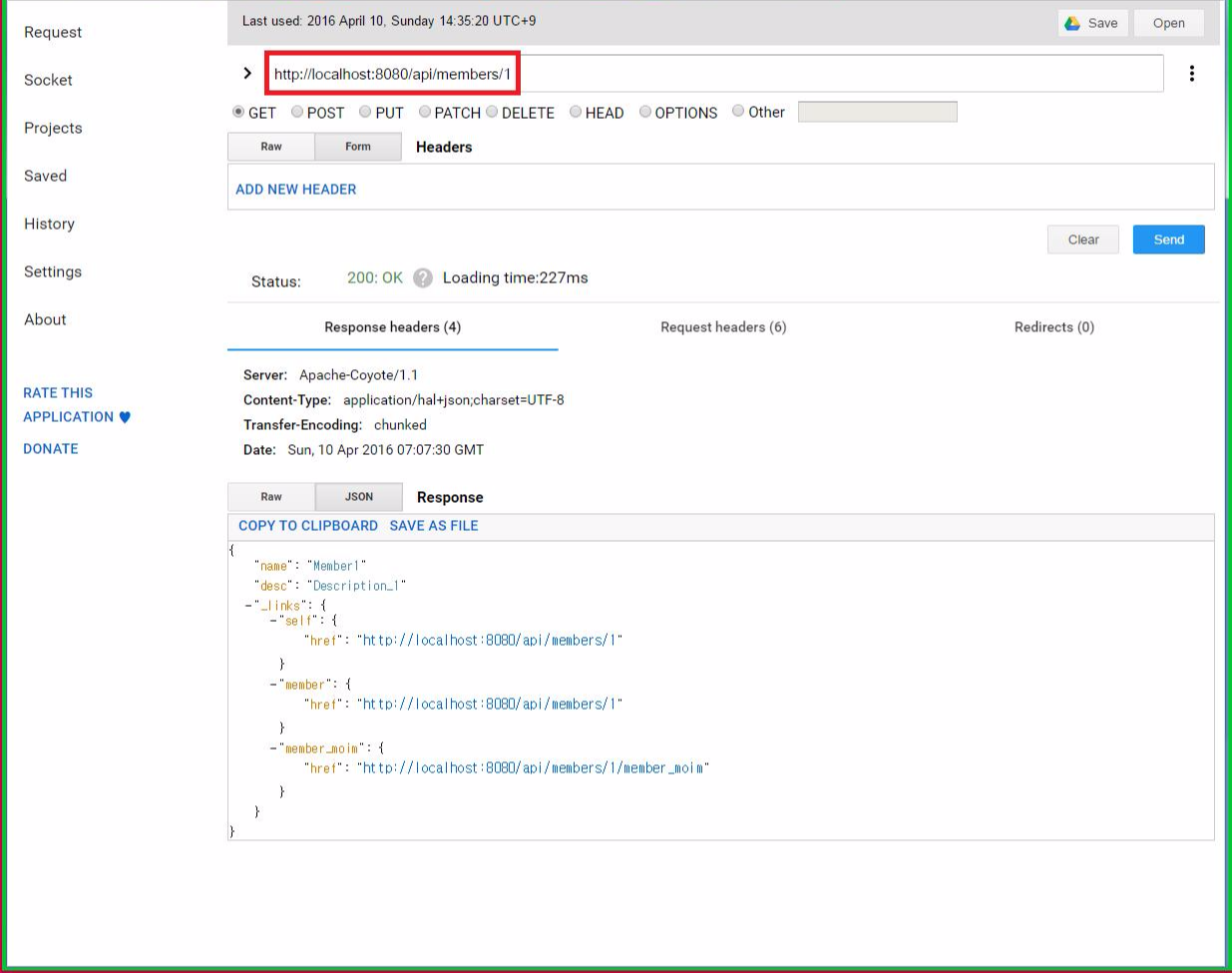
Task: Click COPY TO CLIPBOARD link
Action: pos(308,526)
